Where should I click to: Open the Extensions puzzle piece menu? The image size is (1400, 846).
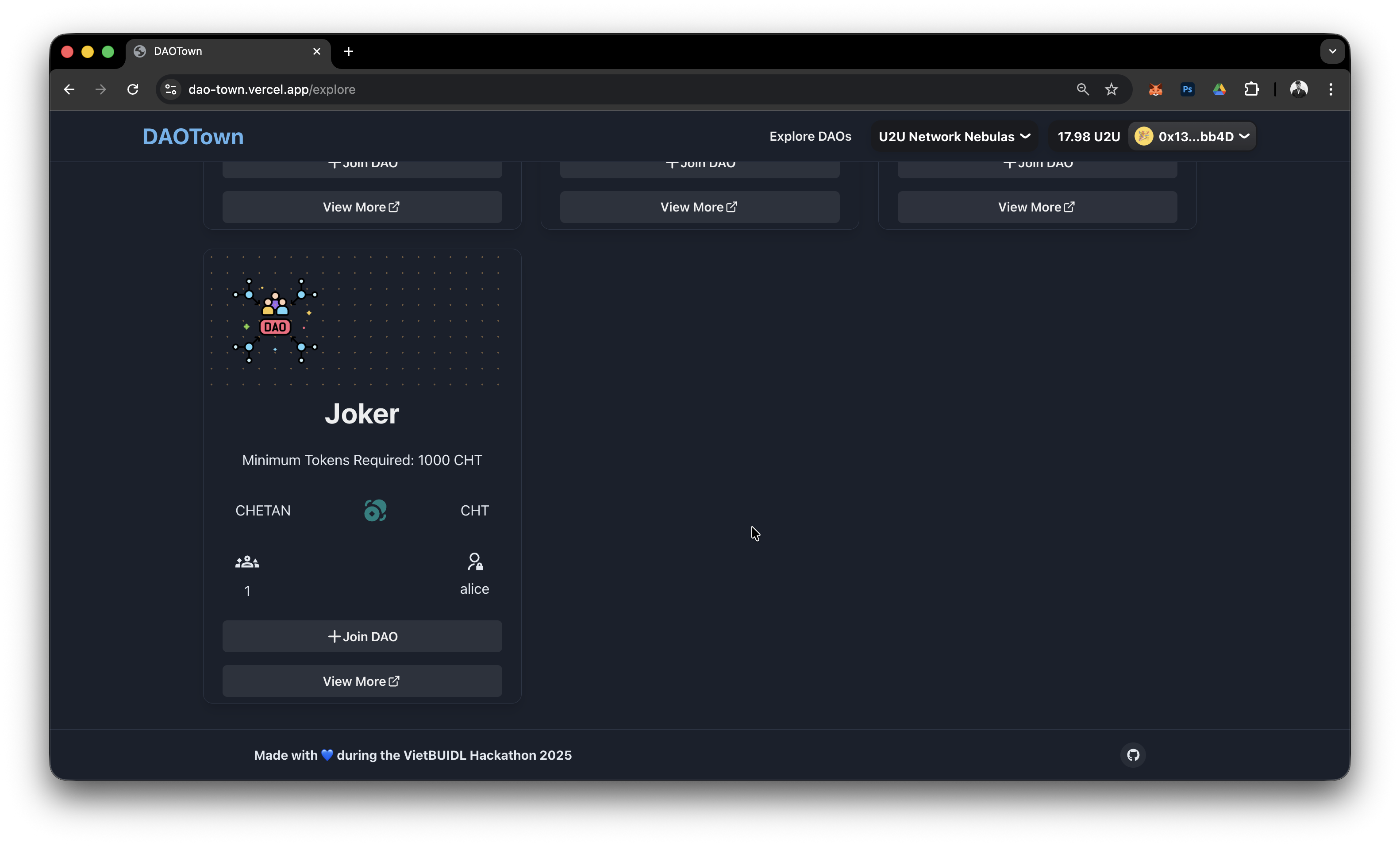pos(1251,89)
